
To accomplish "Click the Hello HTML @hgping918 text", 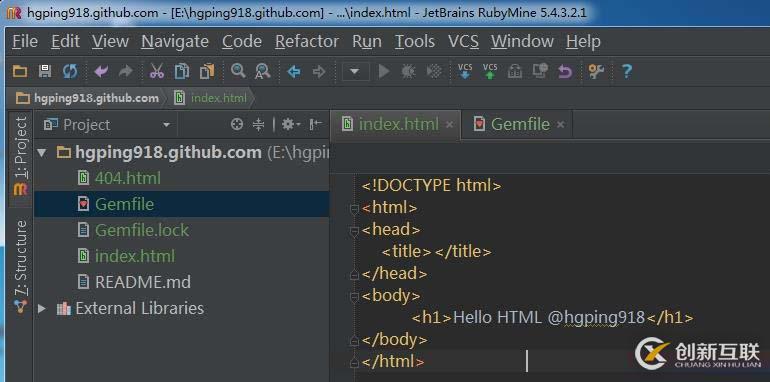I will (549, 318).
